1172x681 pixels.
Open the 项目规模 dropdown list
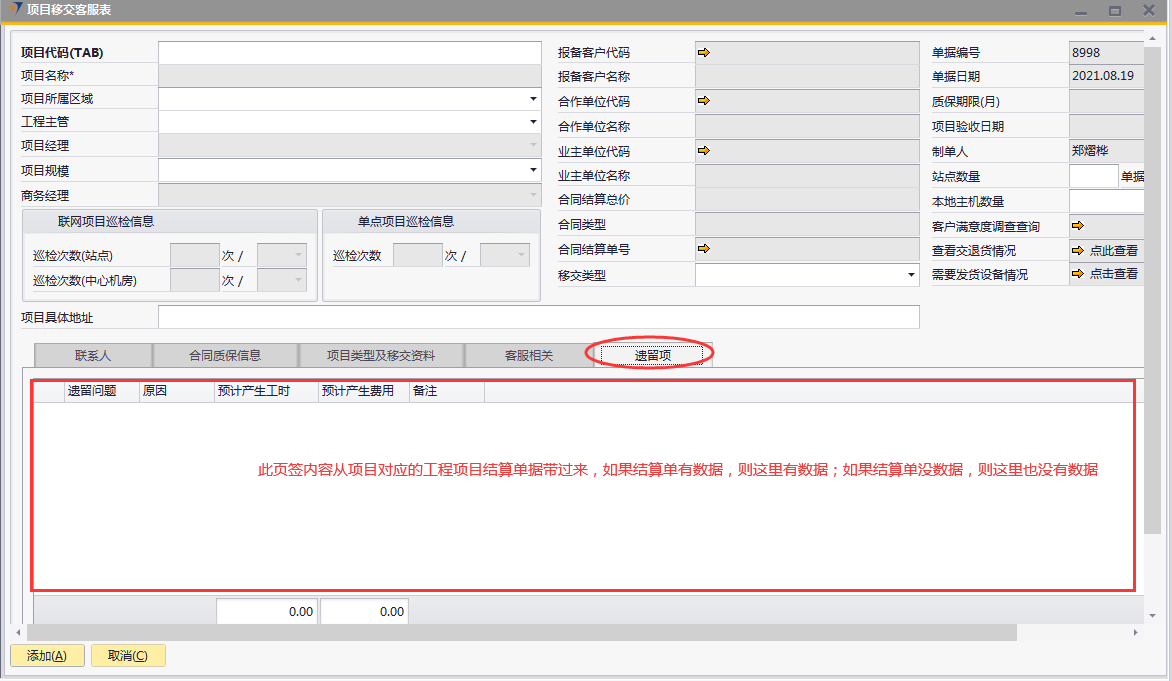(533, 170)
